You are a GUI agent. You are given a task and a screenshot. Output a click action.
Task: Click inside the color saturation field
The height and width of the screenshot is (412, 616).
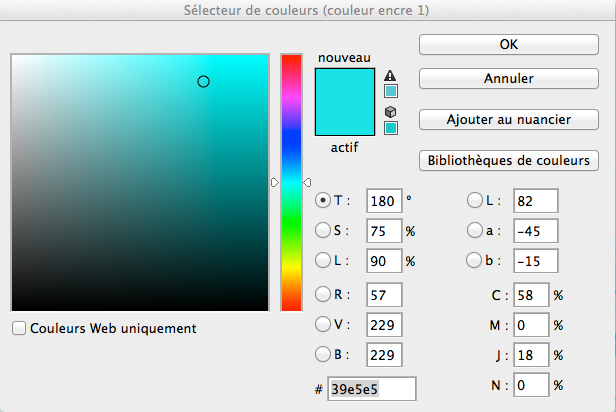pos(140,182)
